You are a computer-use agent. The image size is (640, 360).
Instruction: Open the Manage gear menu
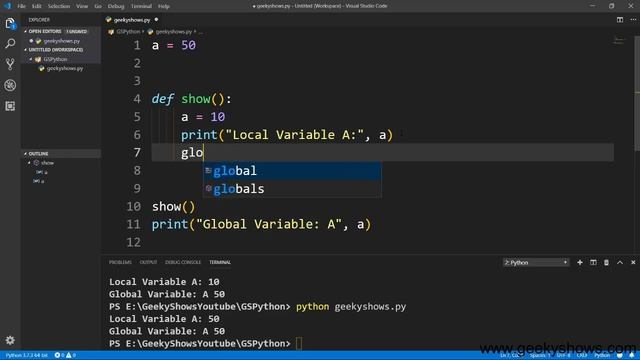(10, 340)
